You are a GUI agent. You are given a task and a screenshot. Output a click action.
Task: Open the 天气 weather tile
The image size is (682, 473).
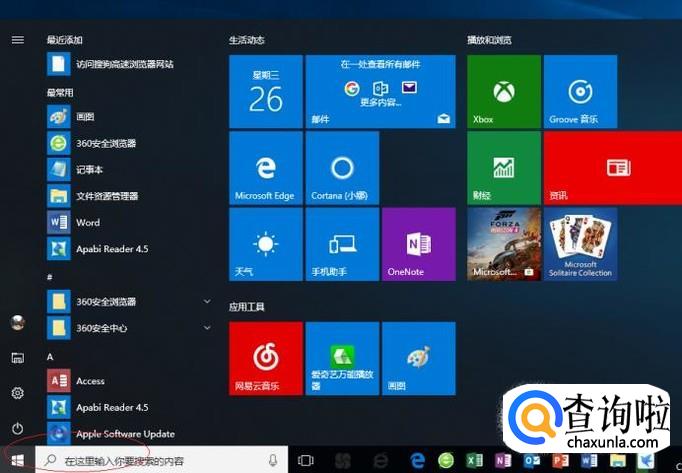tap(266, 244)
